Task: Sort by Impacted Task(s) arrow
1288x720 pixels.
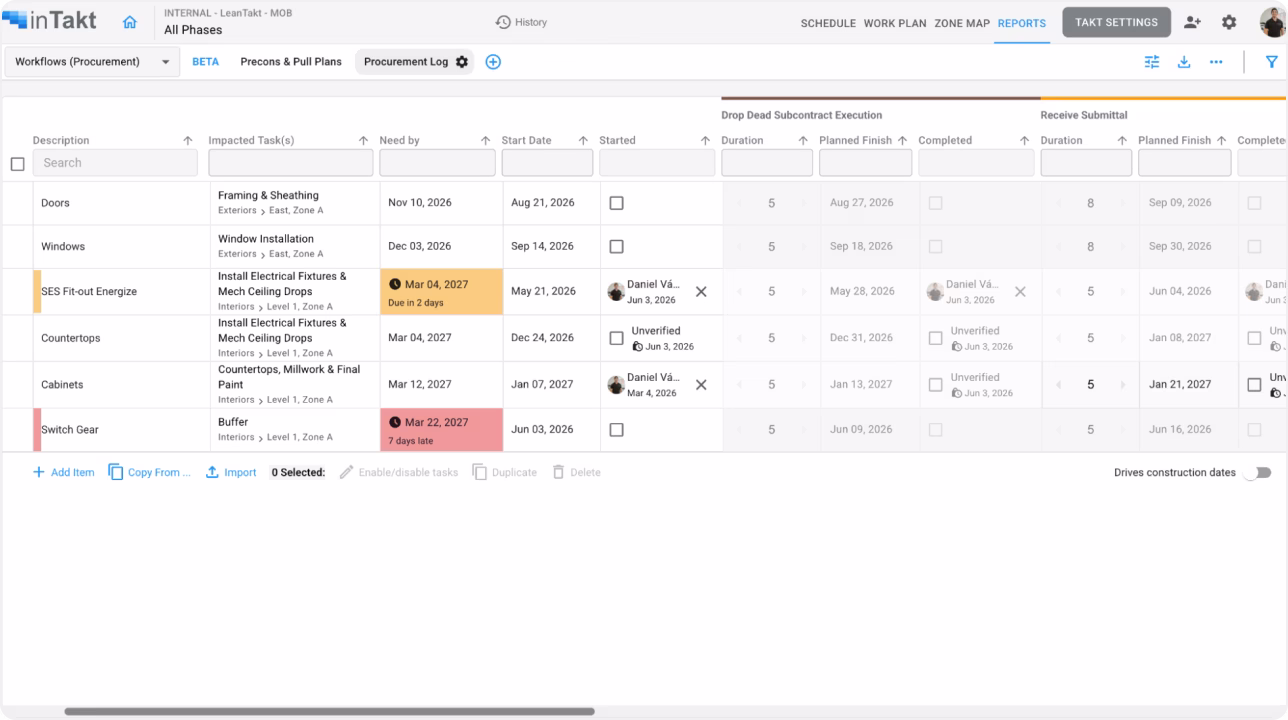Action: tap(364, 141)
